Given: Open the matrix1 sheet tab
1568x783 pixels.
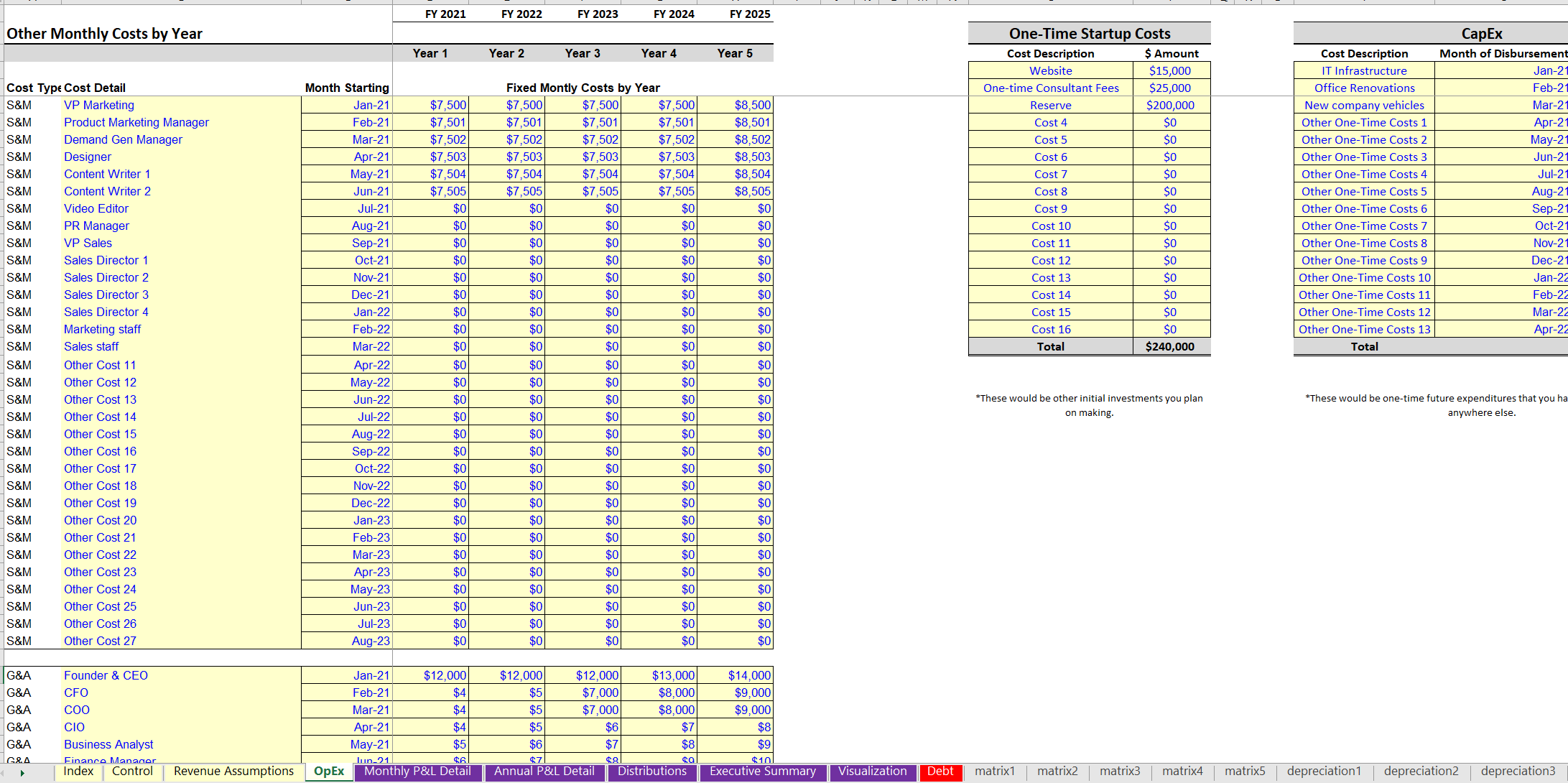Looking at the screenshot, I should point(995,772).
